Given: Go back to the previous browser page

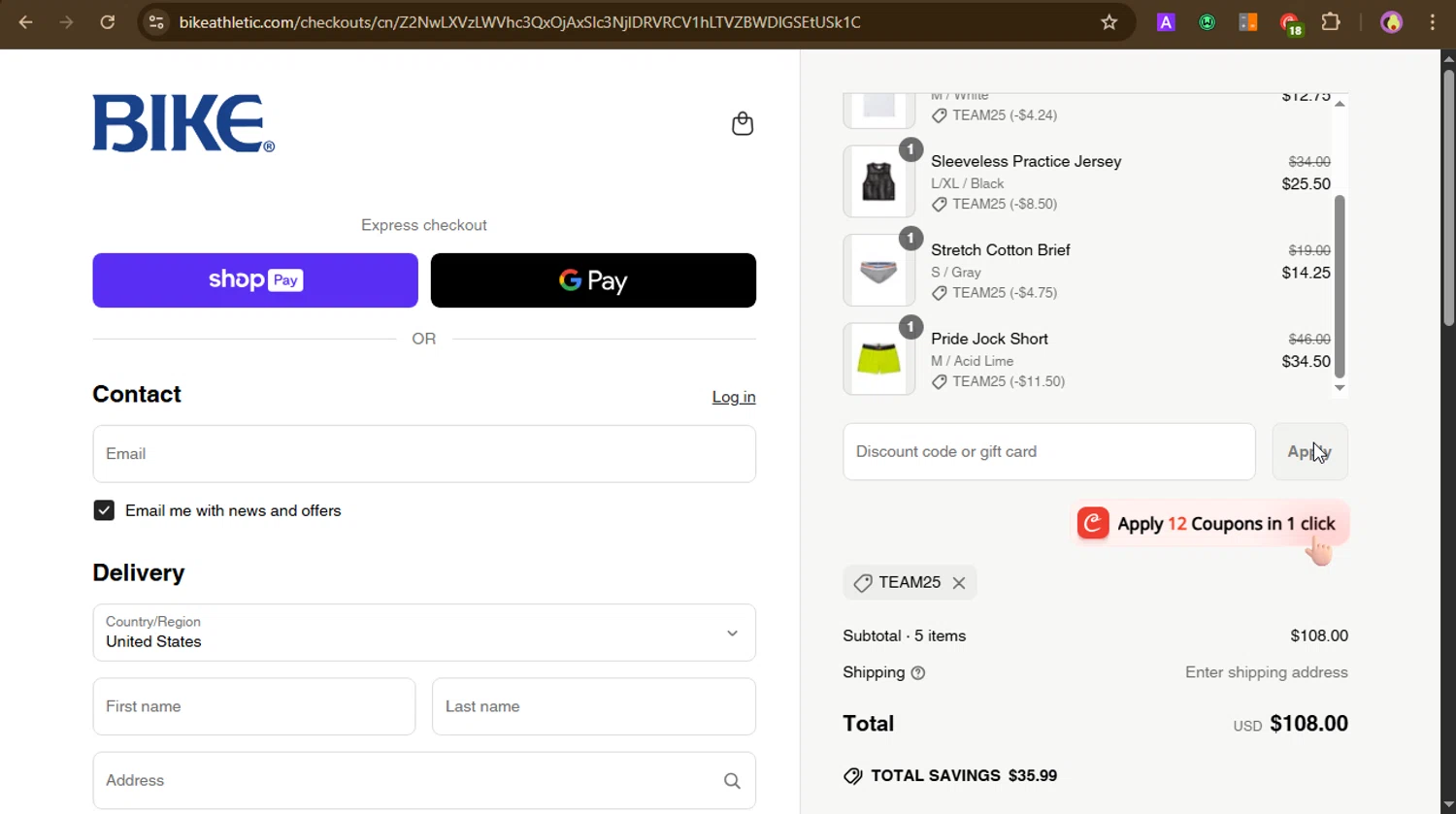Looking at the screenshot, I should pyautogui.click(x=26, y=22).
